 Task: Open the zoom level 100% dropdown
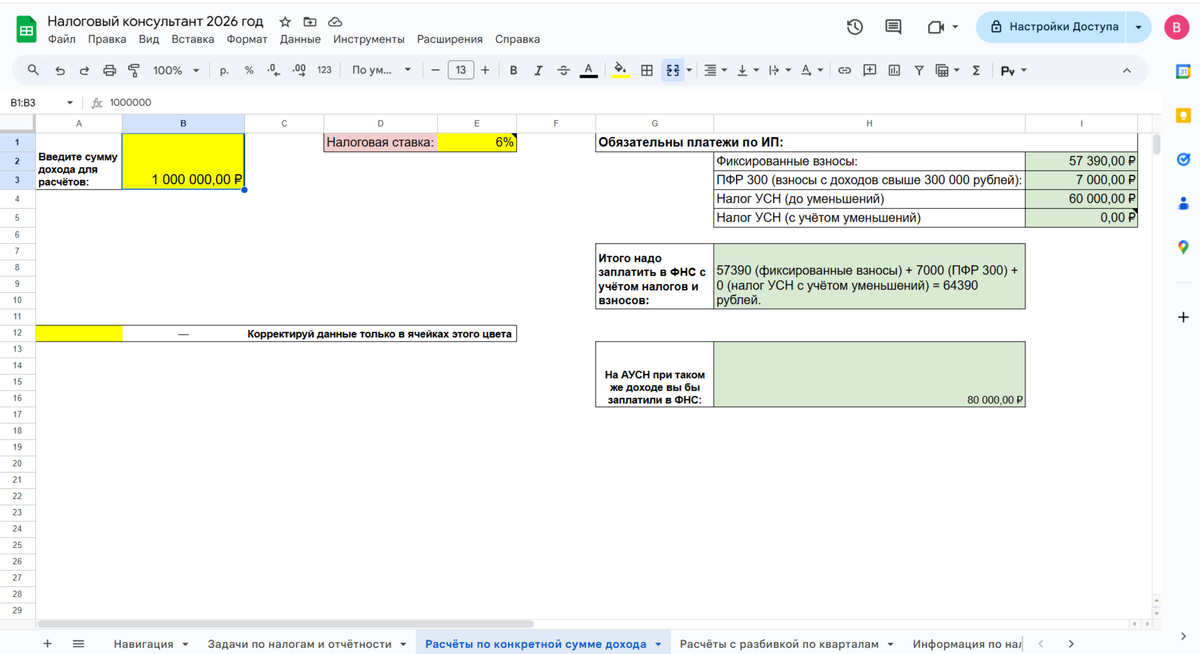point(176,70)
